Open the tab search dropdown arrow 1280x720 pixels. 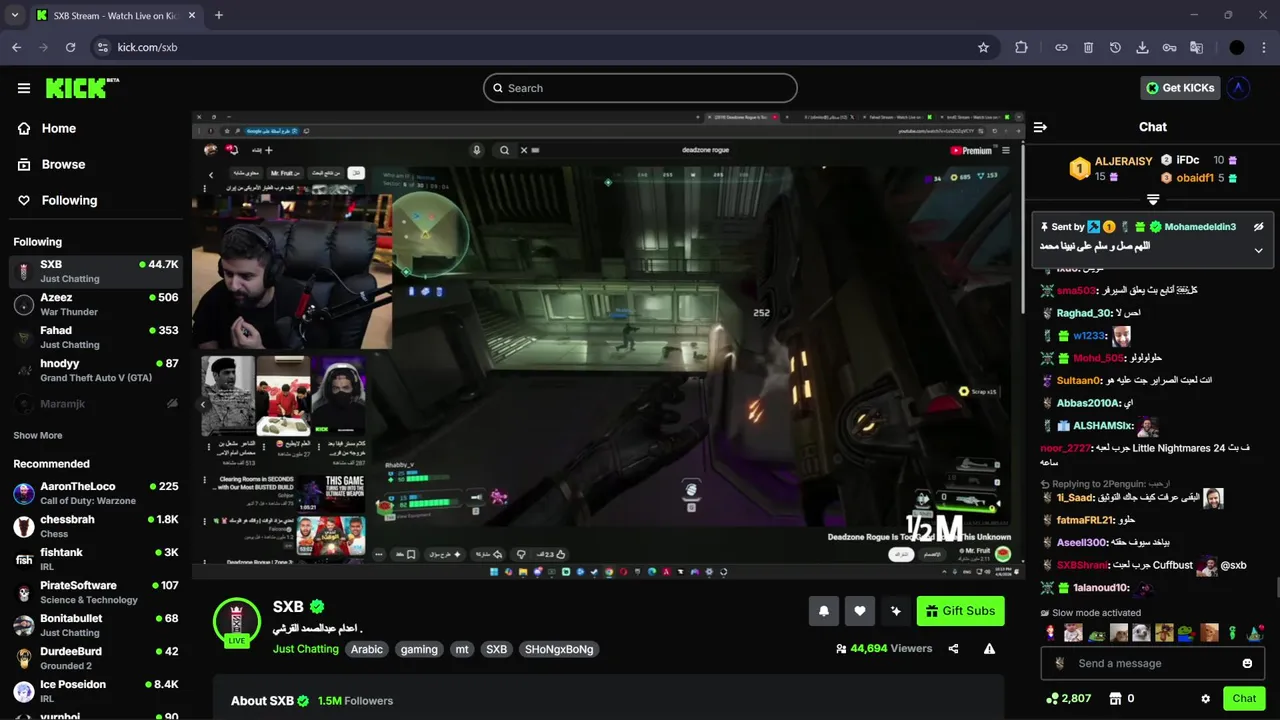(x=14, y=15)
